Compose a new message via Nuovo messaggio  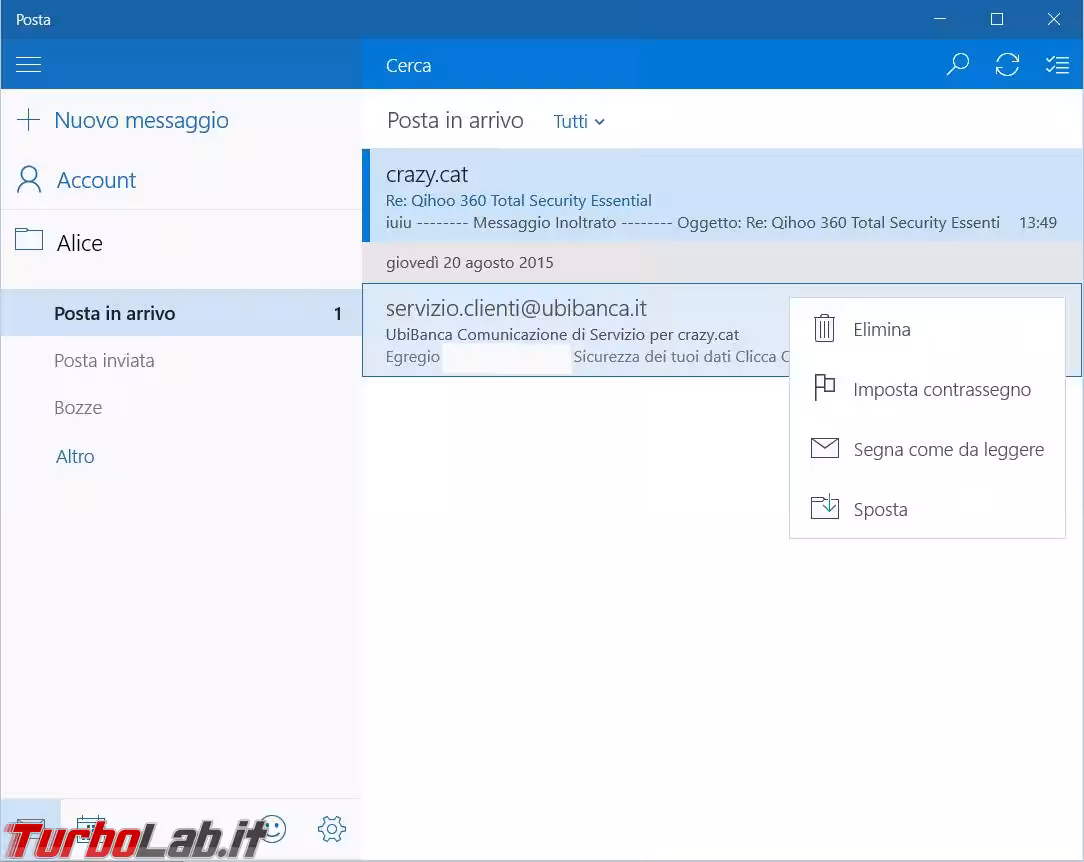tap(140, 121)
